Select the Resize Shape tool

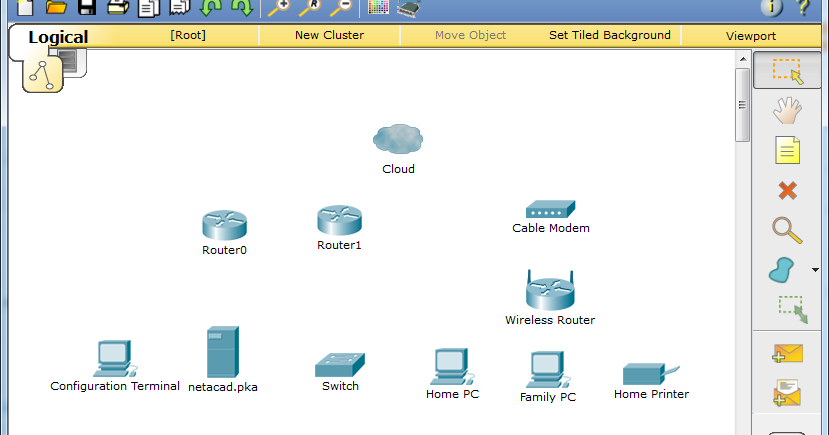[793, 309]
